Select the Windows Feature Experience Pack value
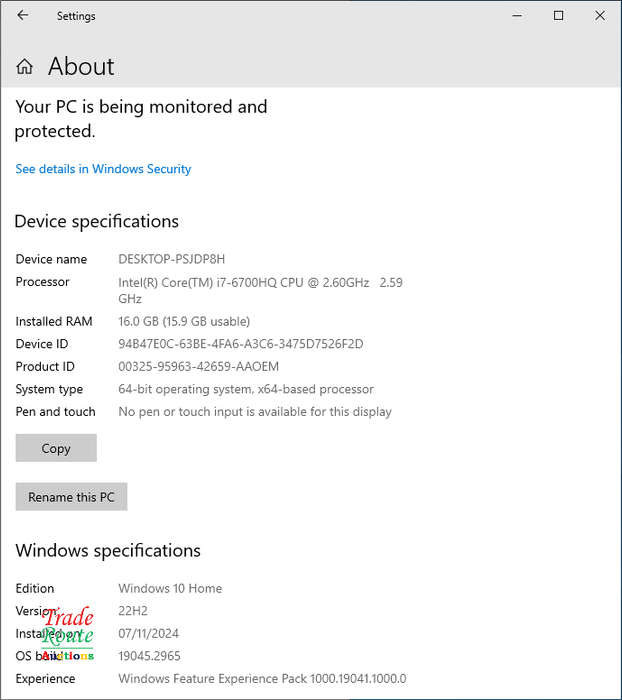622x700 pixels. 262,679
